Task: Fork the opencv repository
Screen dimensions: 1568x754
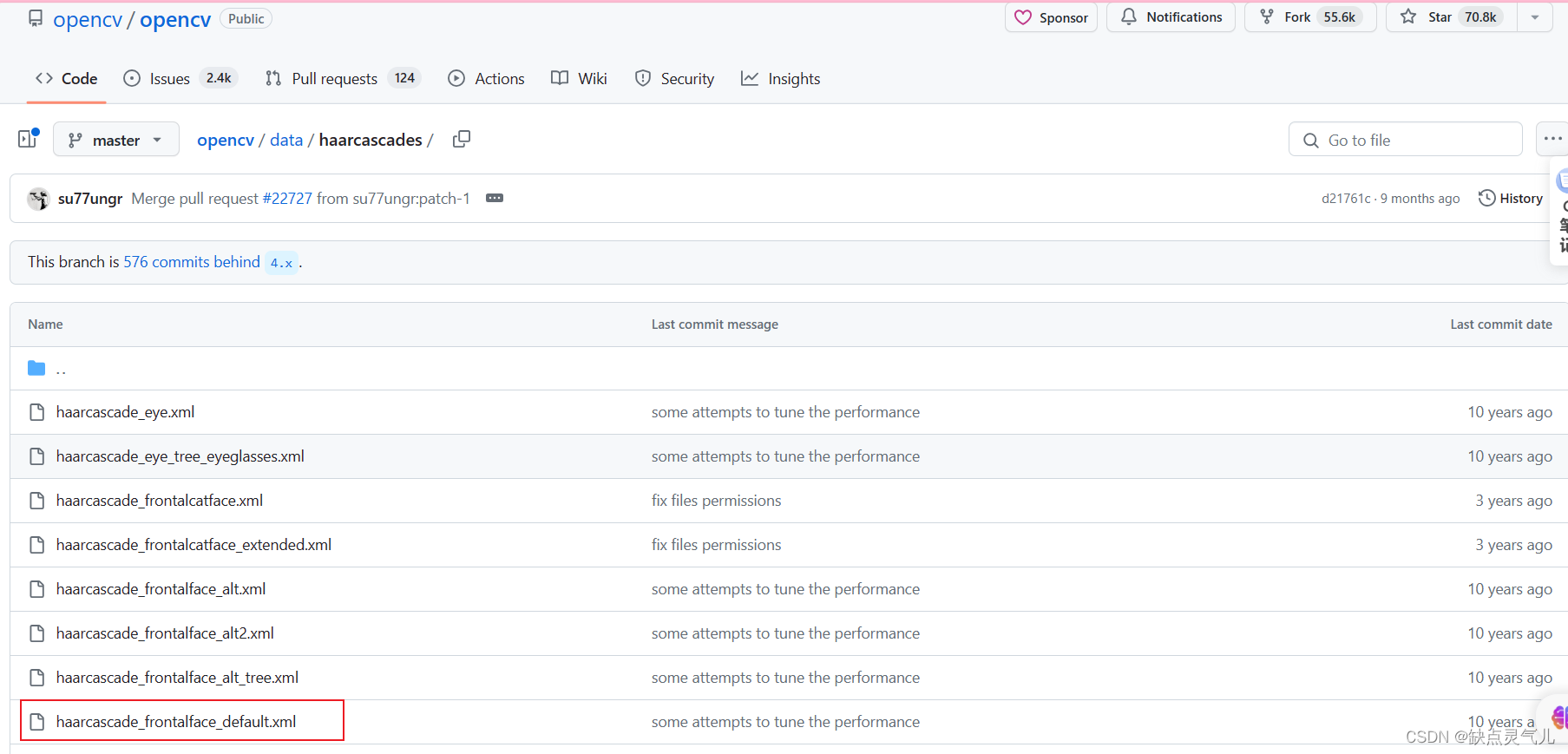Action: pyautogui.click(x=1310, y=17)
